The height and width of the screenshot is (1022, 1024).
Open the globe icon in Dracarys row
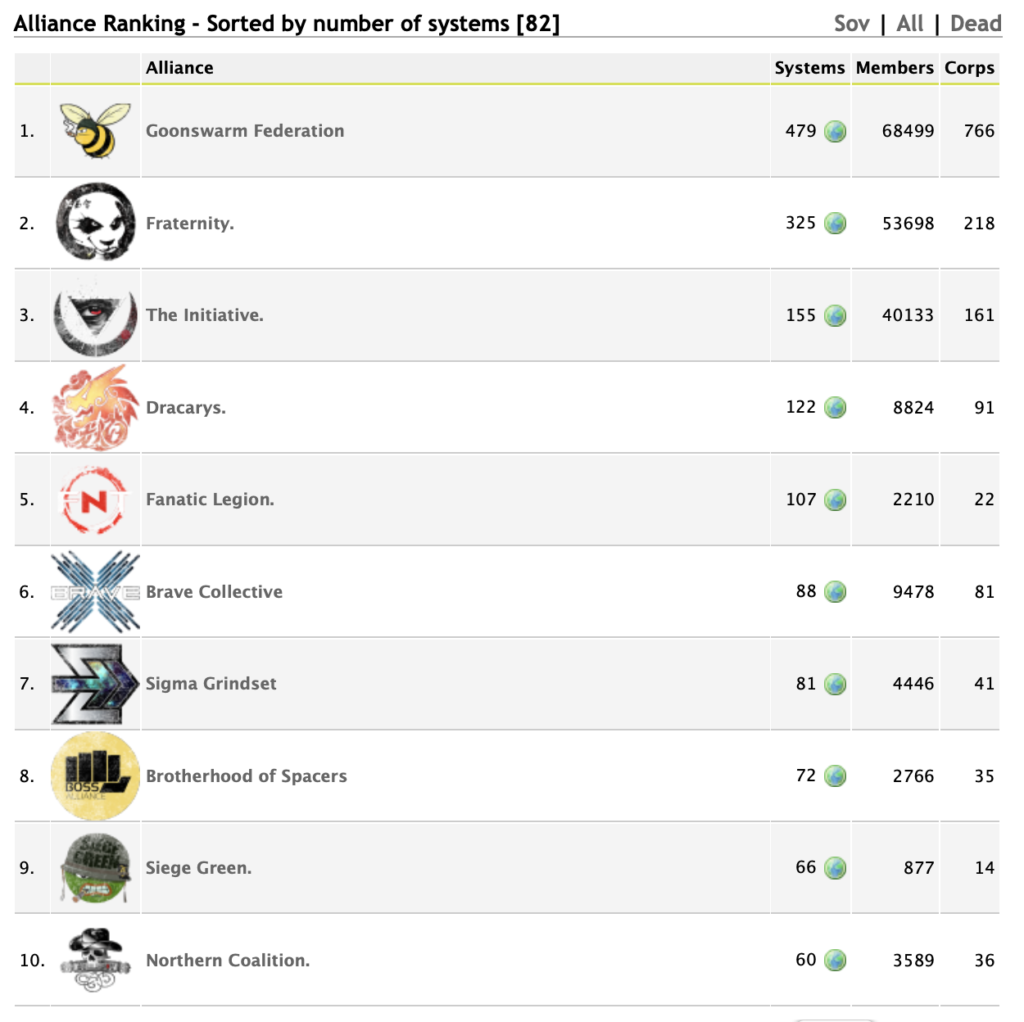[x=835, y=408]
